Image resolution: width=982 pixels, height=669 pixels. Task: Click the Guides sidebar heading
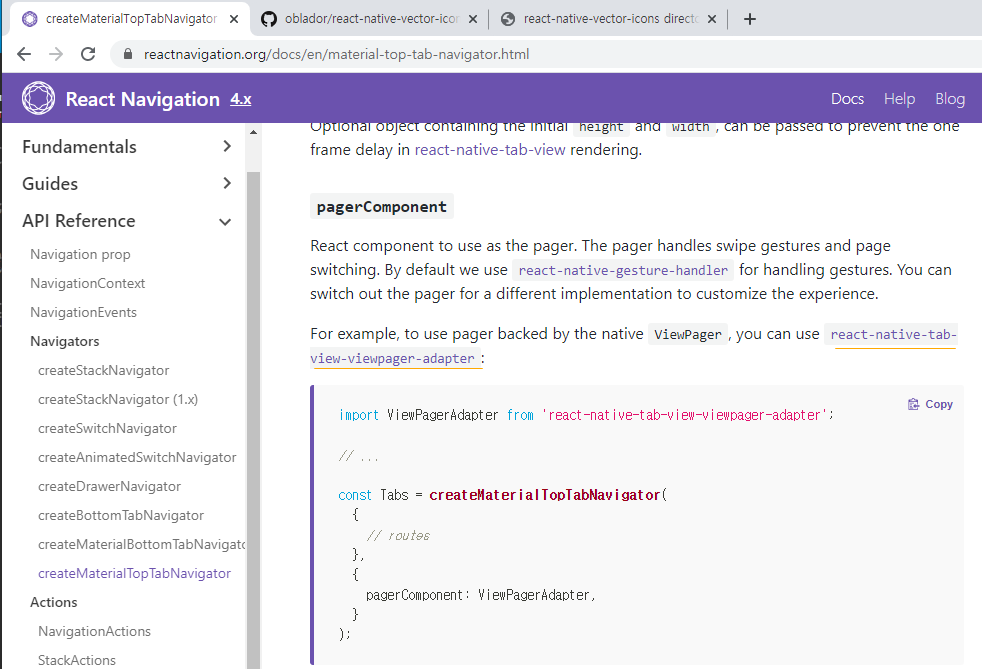[x=50, y=184]
